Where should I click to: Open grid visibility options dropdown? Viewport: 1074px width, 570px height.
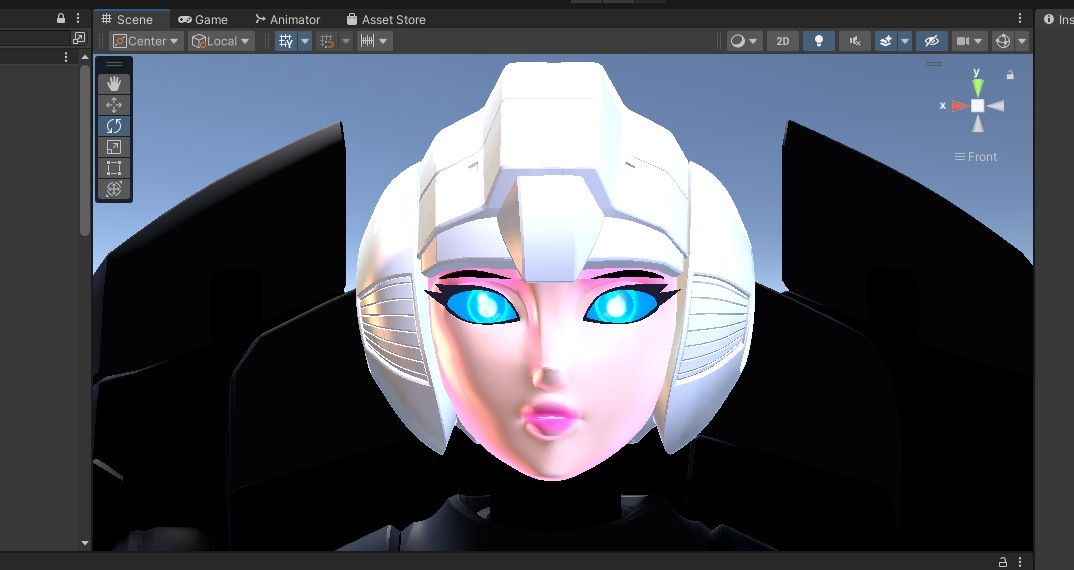(305, 41)
